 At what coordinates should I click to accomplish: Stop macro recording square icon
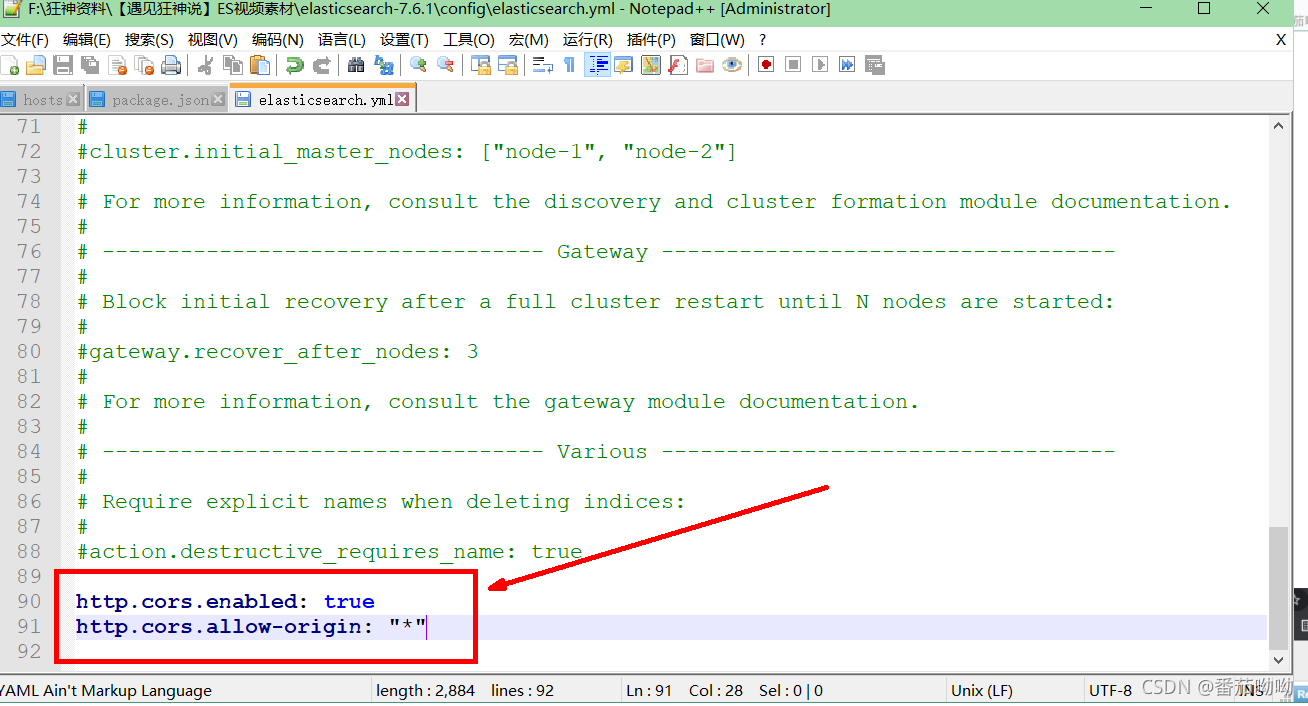point(794,66)
